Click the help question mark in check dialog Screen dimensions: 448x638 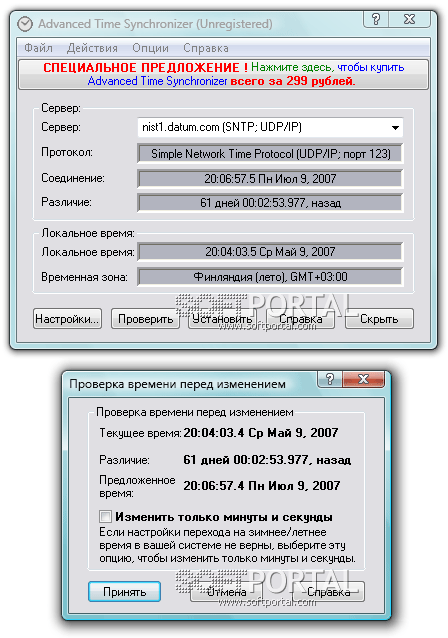coord(330,379)
